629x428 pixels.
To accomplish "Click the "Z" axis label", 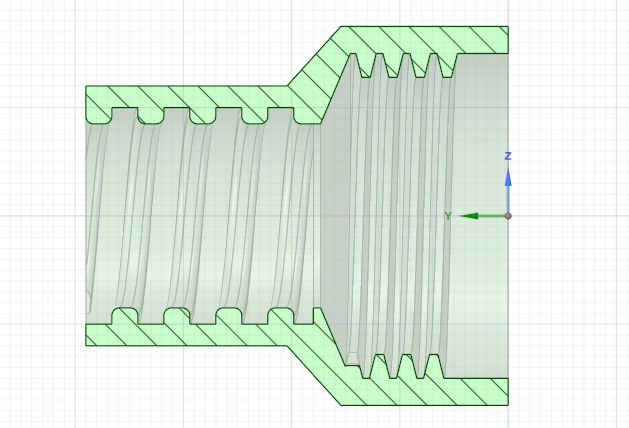I will (508, 156).
